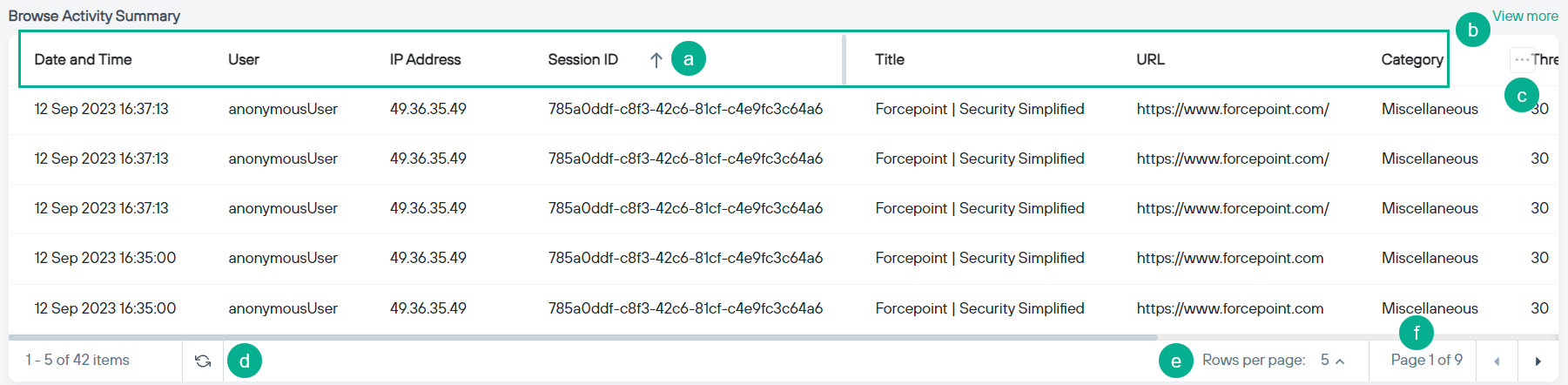The height and width of the screenshot is (385, 1568).
Task: Expand the Rows per page dropdown
Action: pyautogui.click(x=1332, y=360)
